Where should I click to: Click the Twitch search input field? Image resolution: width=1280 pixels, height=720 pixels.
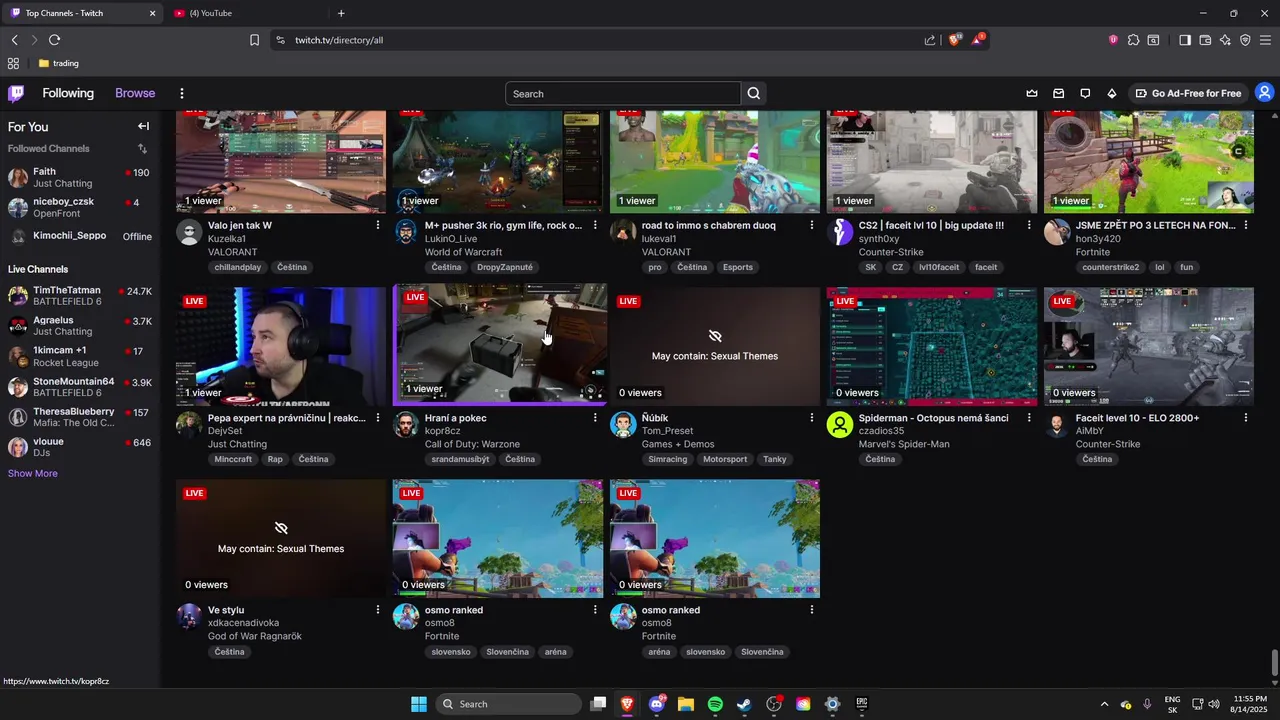[x=623, y=94]
